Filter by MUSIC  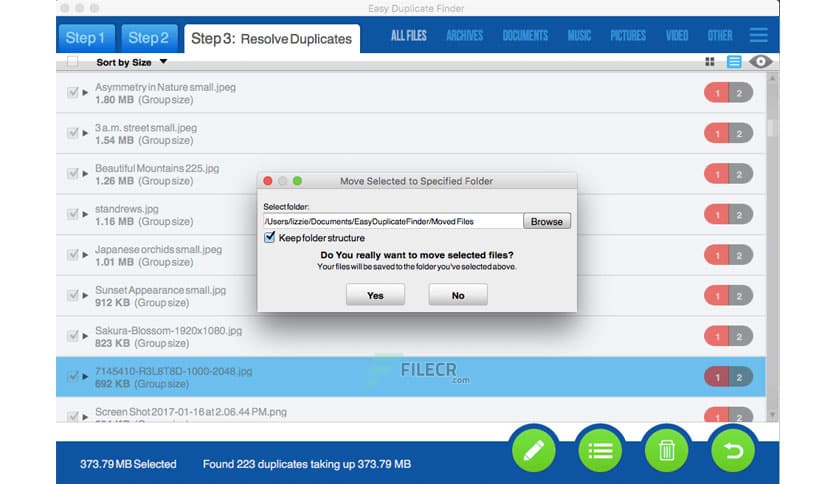579,36
